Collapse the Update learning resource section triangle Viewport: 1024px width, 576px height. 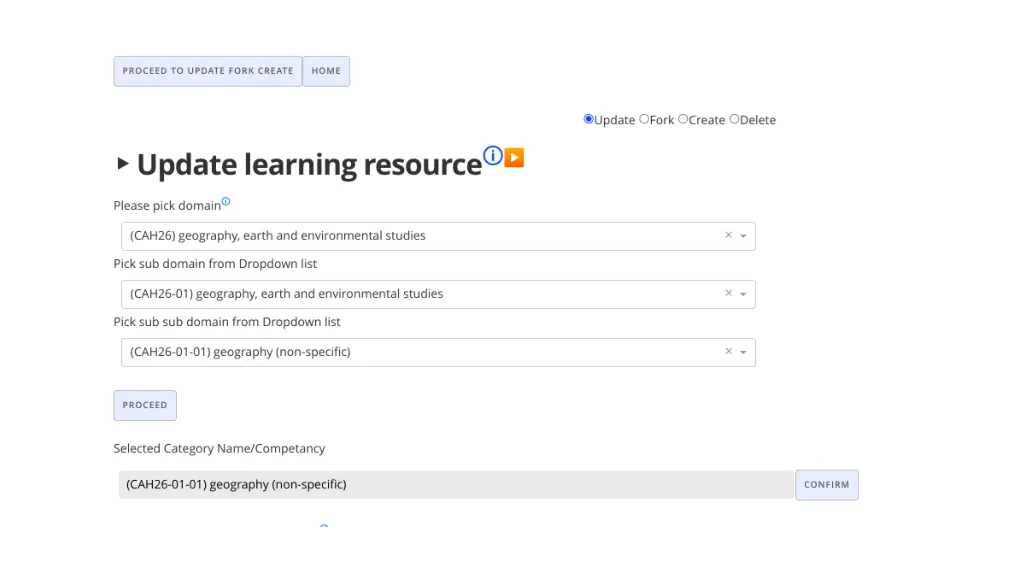point(122,163)
